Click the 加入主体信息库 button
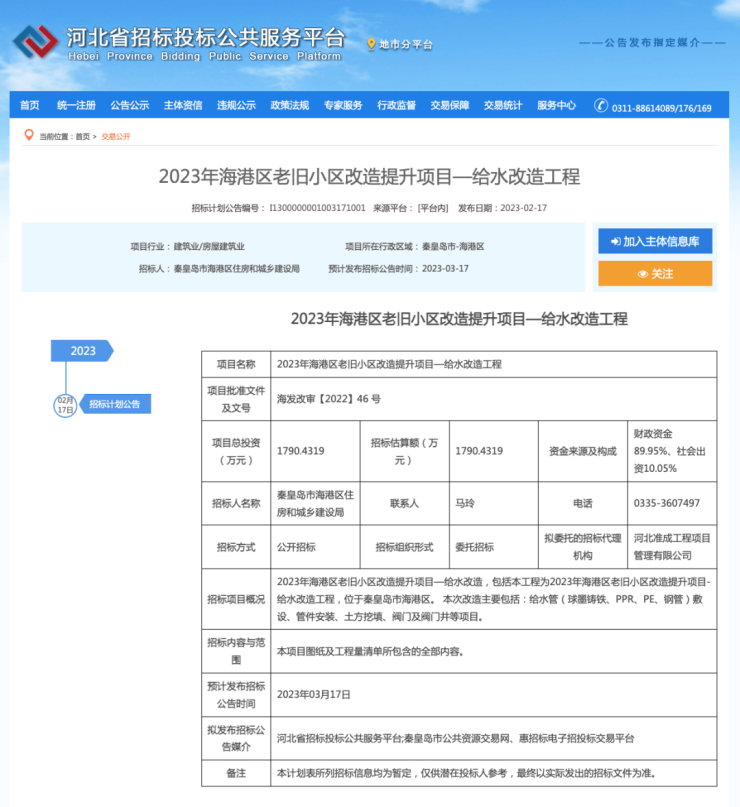This screenshot has width=740, height=807. [x=655, y=241]
